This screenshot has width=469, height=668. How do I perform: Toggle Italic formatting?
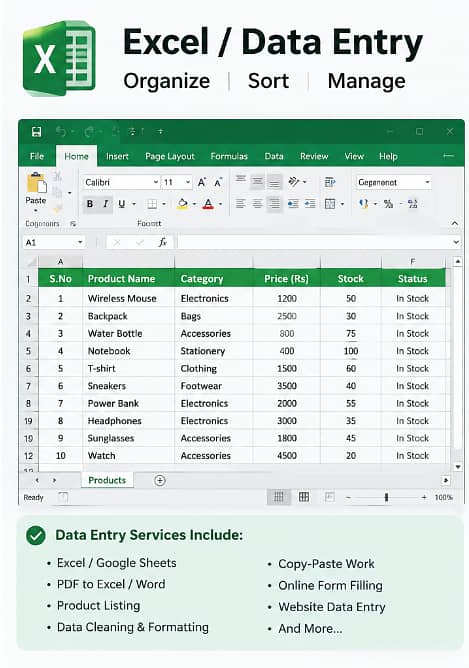point(106,204)
